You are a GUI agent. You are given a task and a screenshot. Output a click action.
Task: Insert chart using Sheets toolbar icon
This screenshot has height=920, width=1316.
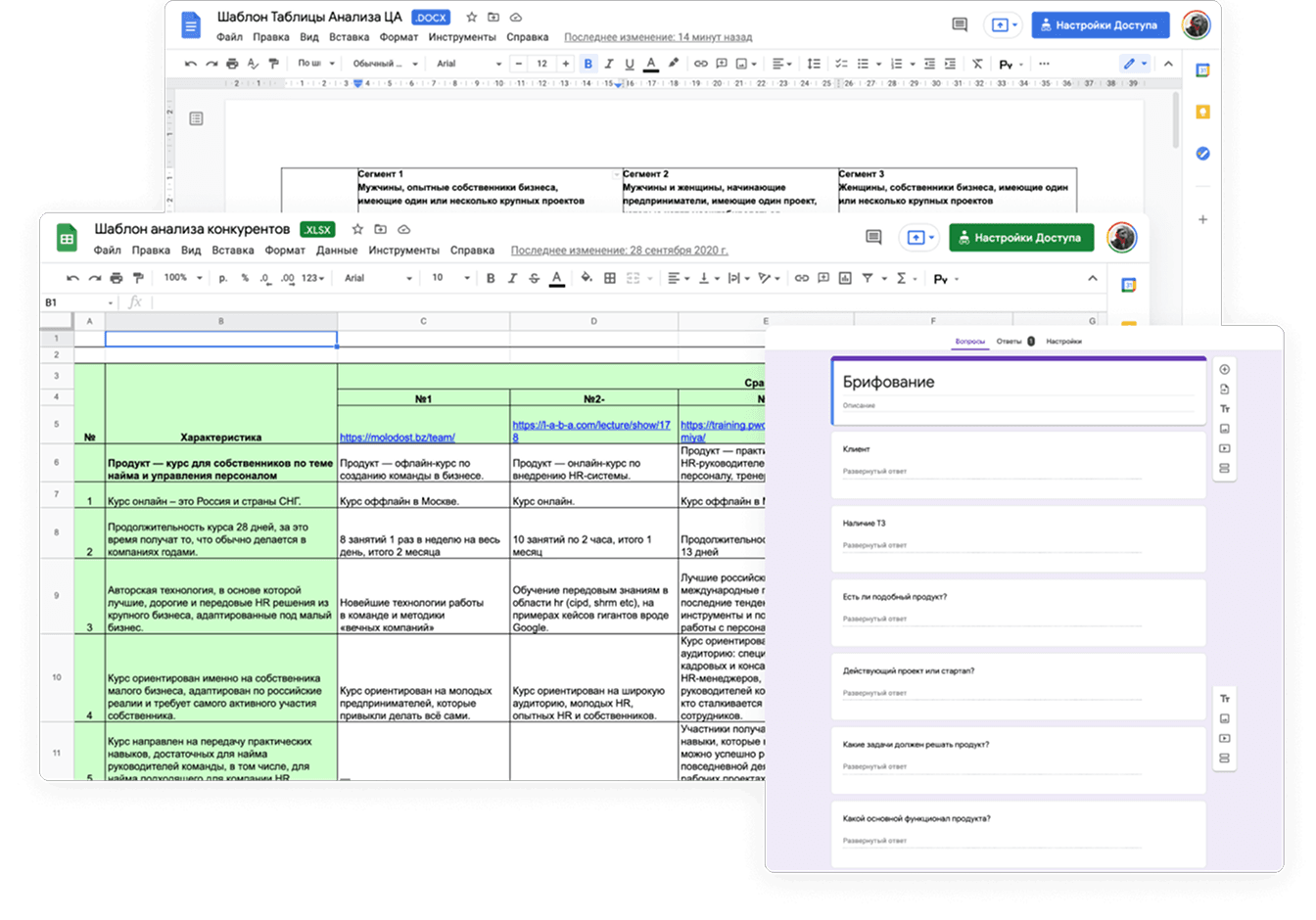pos(845,278)
